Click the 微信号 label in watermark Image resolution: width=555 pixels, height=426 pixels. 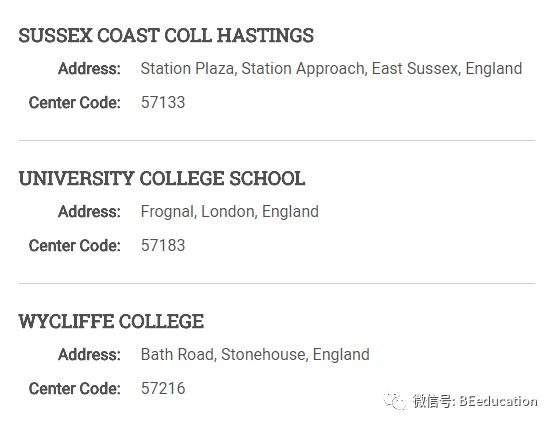(433, 401)
